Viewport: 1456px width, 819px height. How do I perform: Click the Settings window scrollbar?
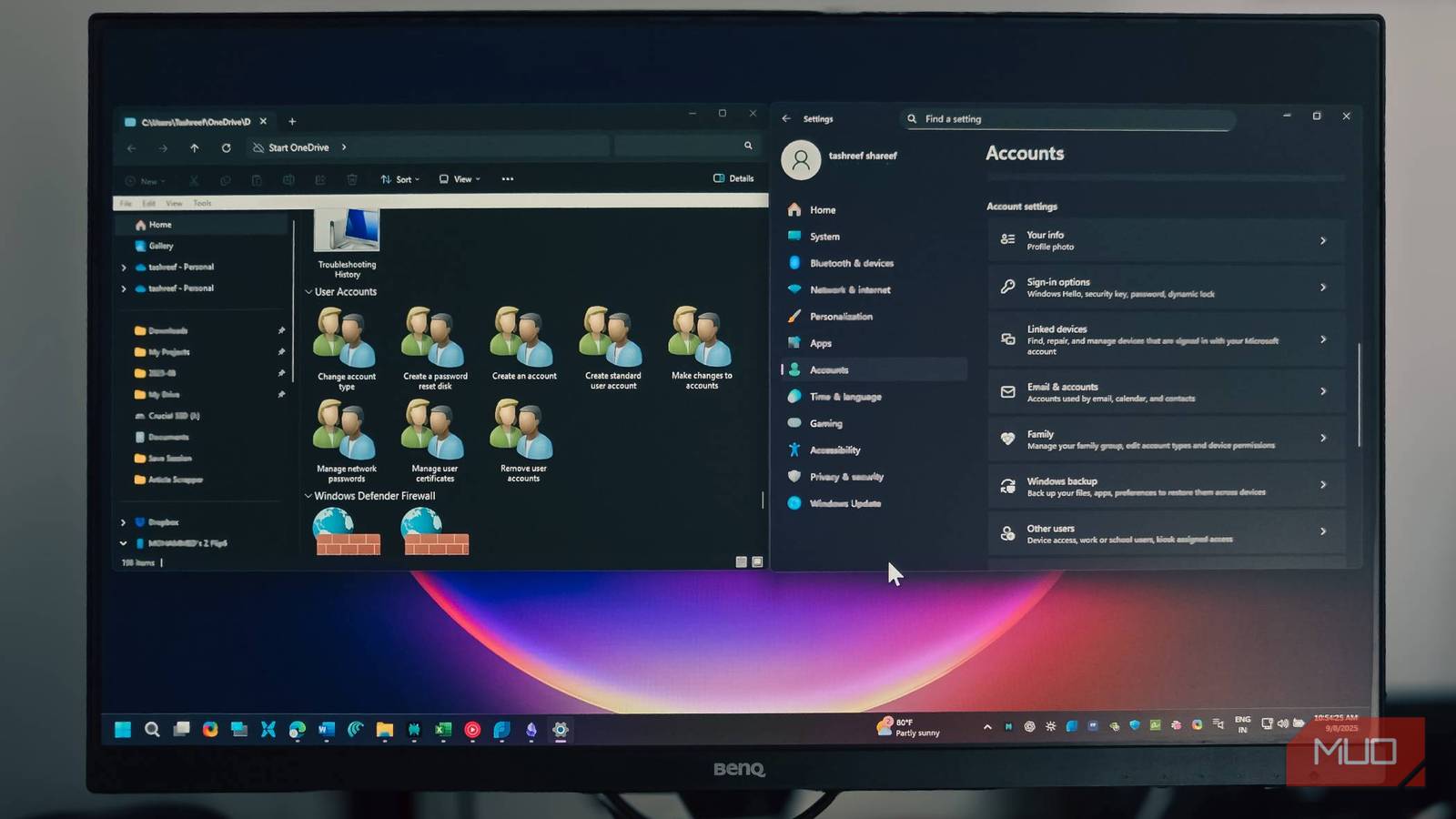(1360, 395)
